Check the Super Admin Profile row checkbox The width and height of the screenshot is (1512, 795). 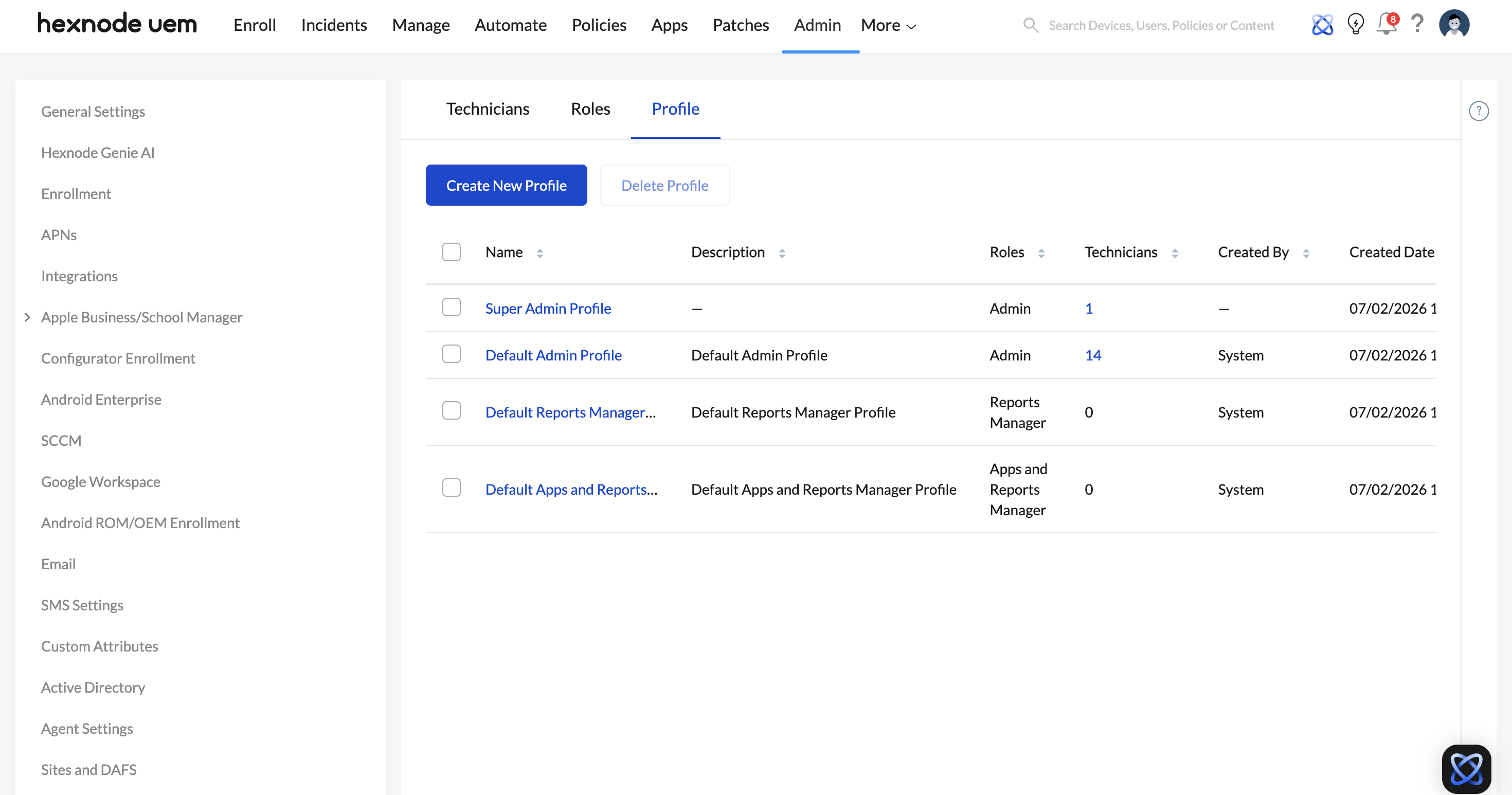(451, 308)
